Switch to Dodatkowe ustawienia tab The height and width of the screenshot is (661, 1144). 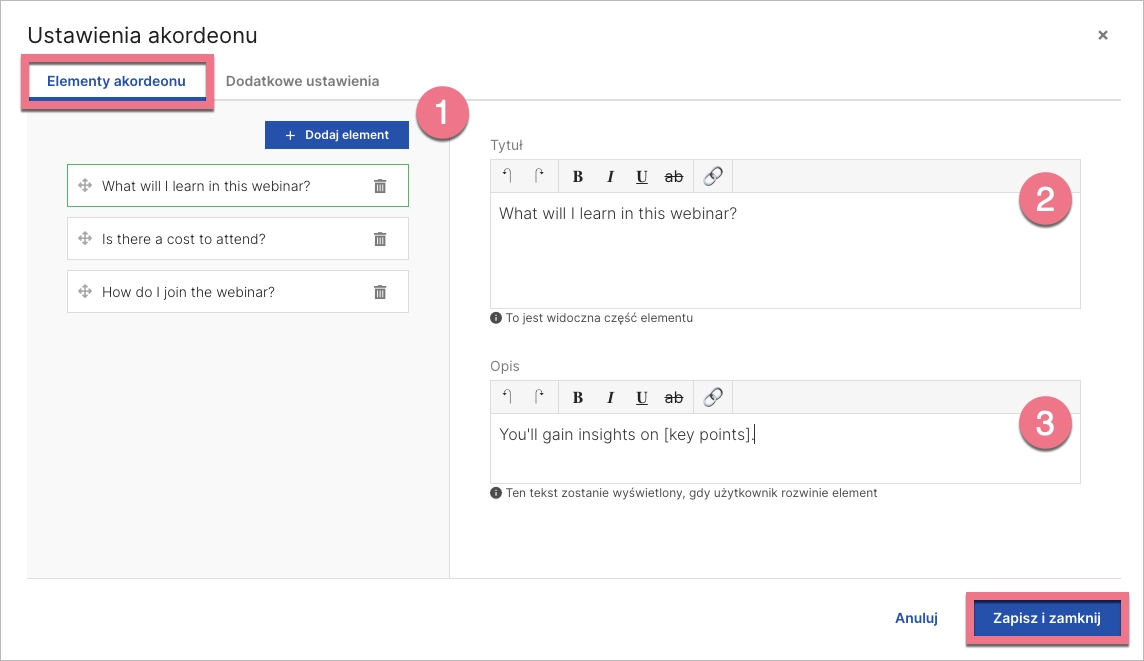(302, 81)
